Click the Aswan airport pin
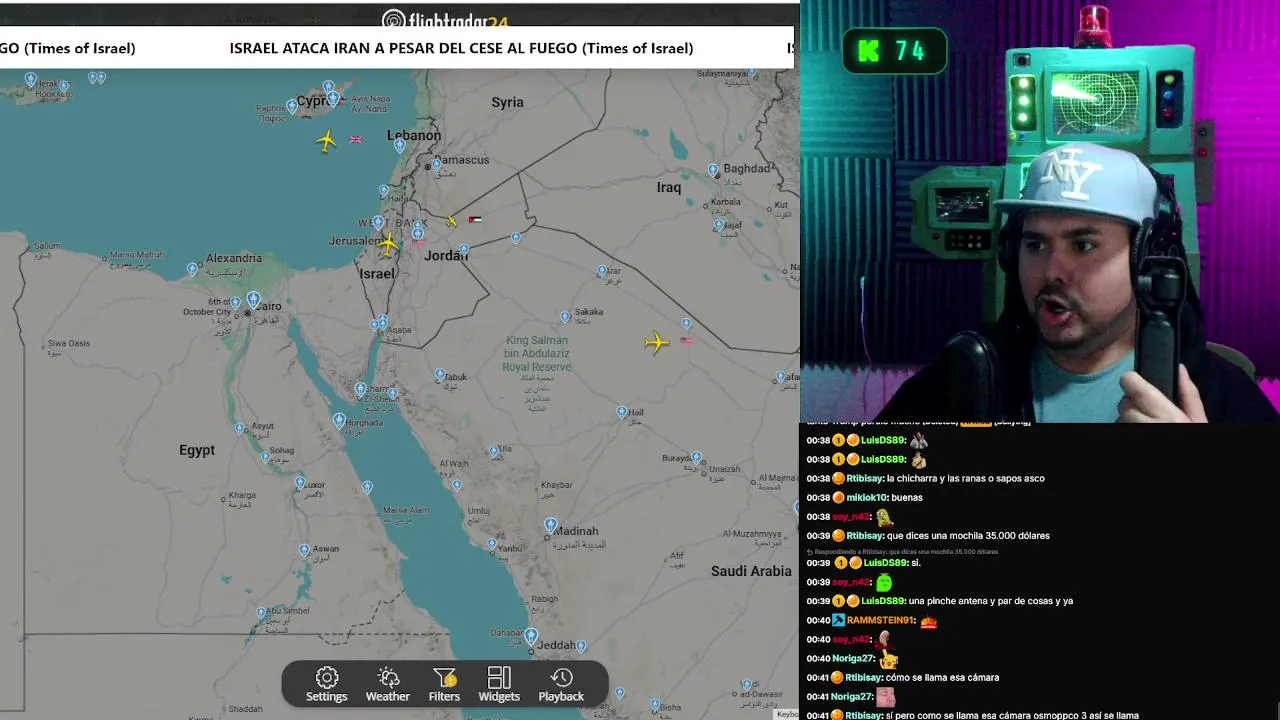The image size is (1280, 720). (x=304, y=550)
